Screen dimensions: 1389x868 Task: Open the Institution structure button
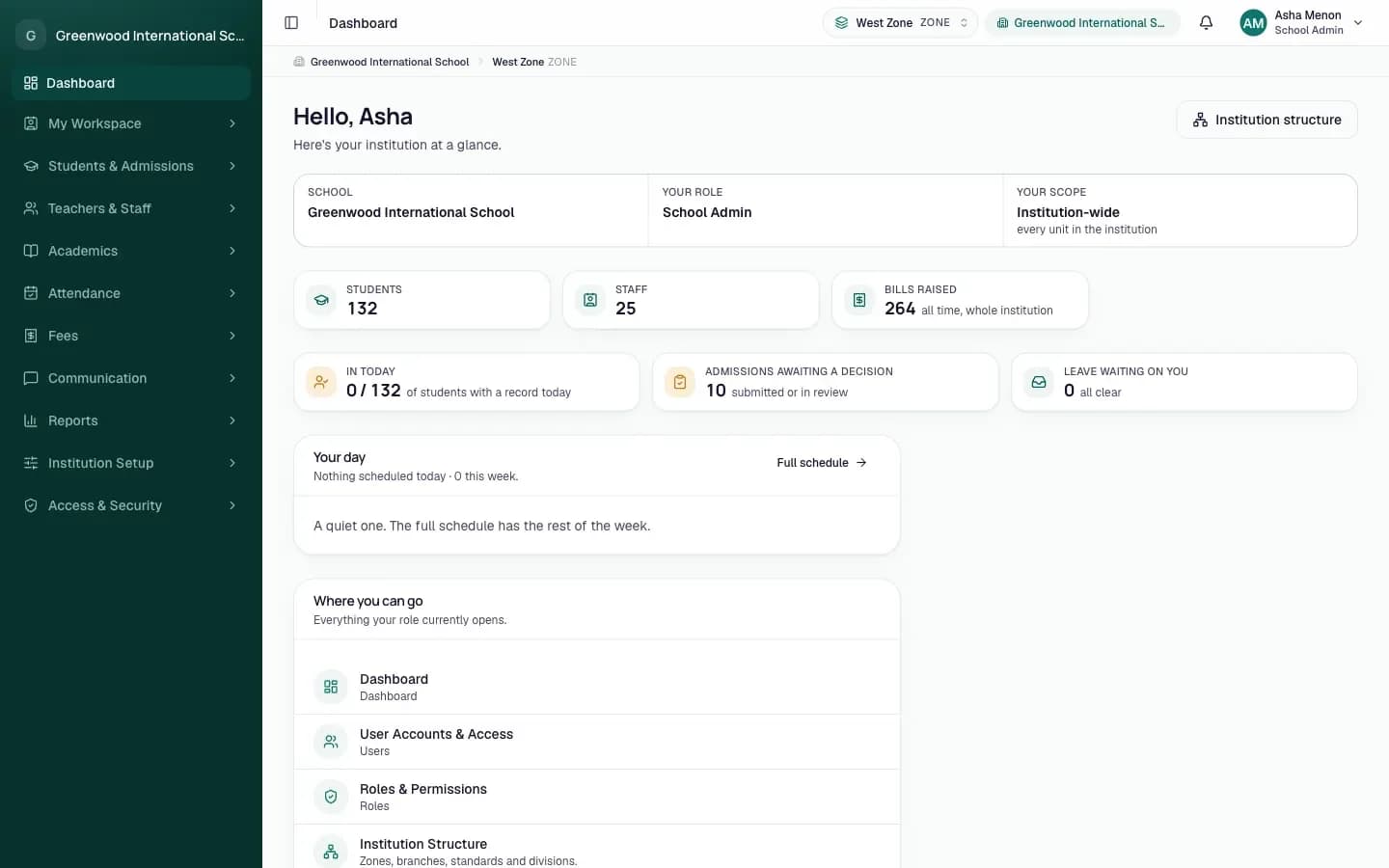point(1266,120)
